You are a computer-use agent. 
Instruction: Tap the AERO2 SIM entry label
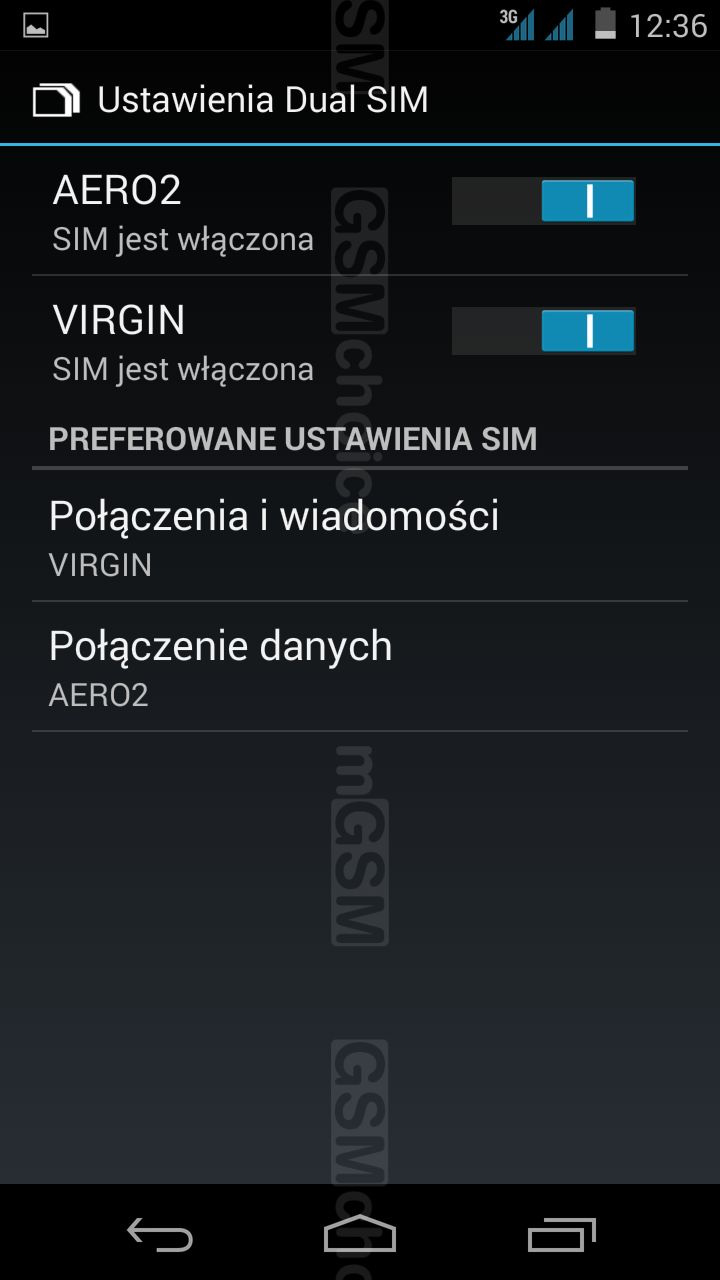(117, 190)
